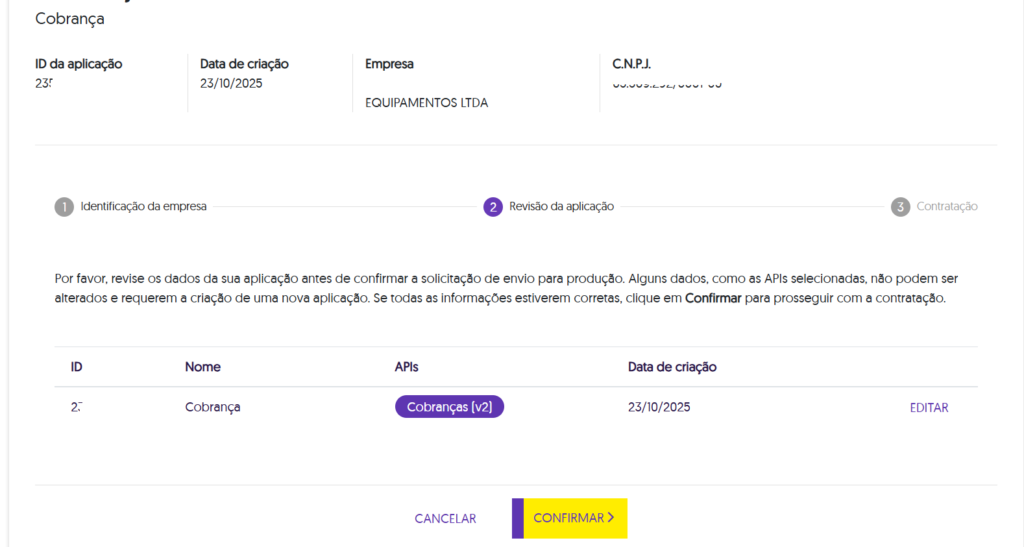Click the Cobranças (v2) API badge

(x=449, y=407)
